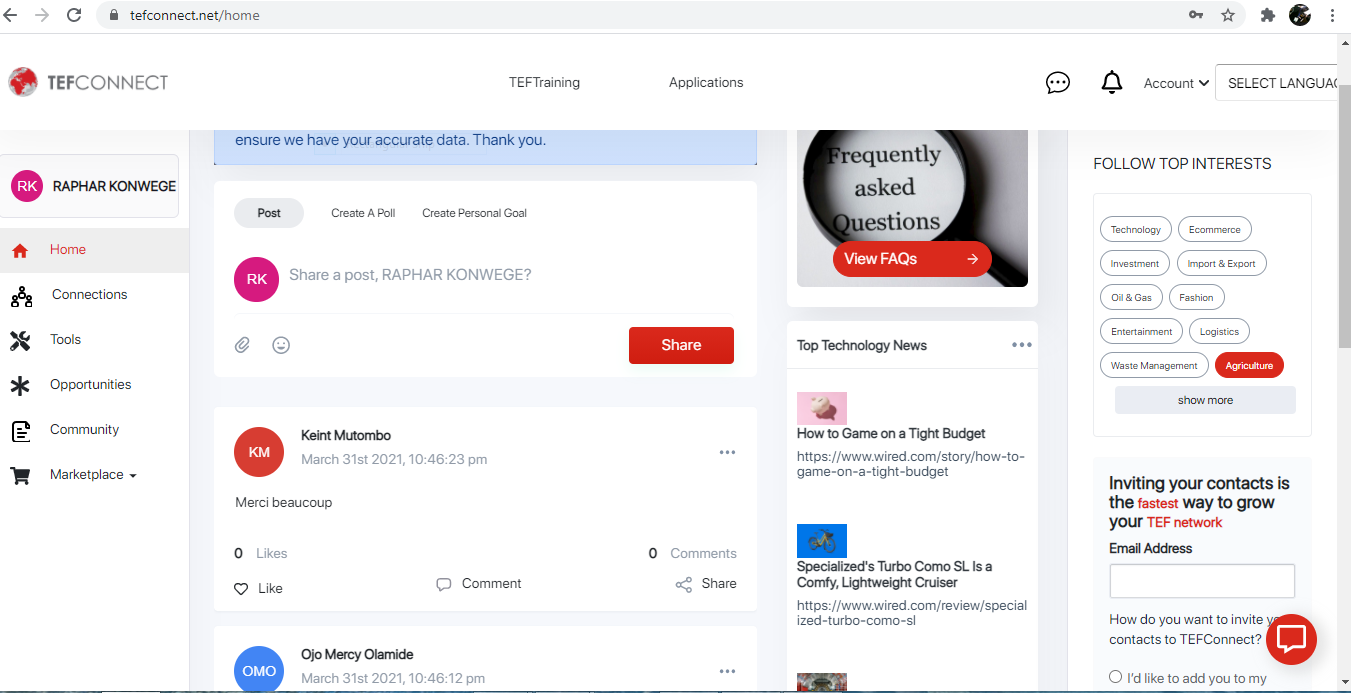Screen dimensions: 1351x693
Task: Open TEFTraining in the top navigation
Action: [x=544, y=82]
